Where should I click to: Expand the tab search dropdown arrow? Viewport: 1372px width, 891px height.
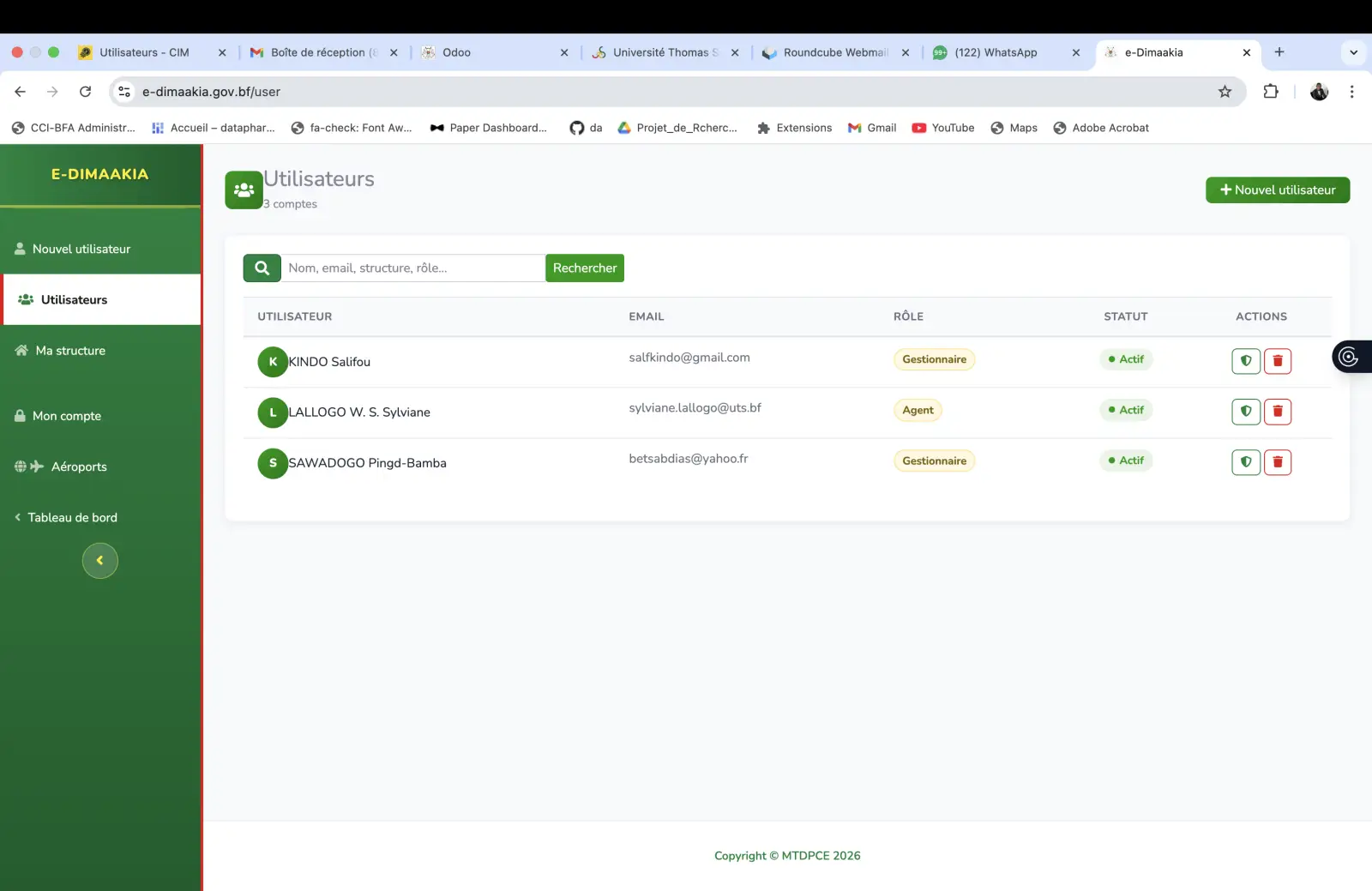(1353, 52)
